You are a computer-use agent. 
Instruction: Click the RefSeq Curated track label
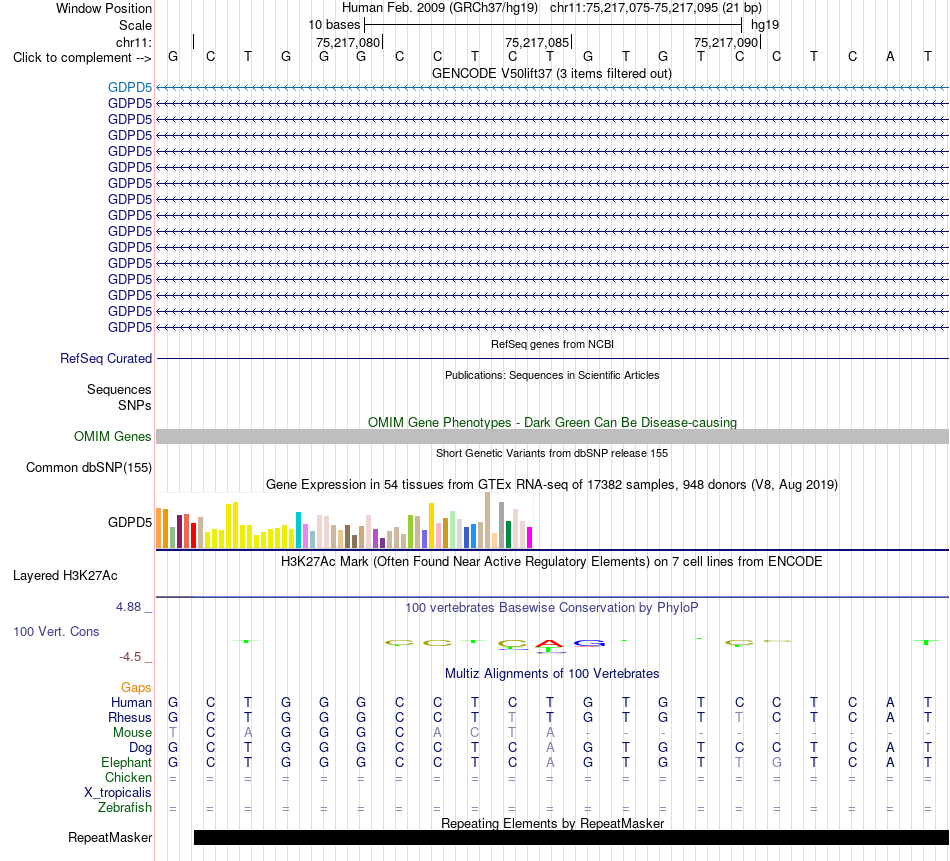pyautogui.click(x=106, y=358)
